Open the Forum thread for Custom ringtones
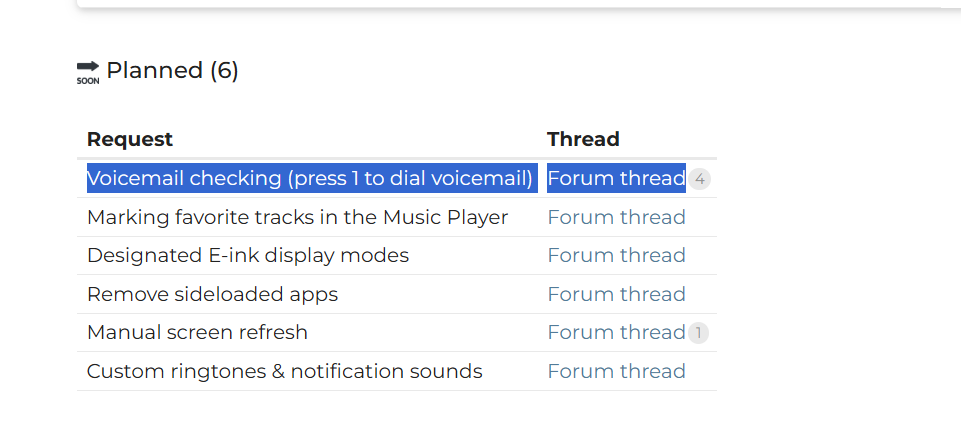 tap(616, 371)
